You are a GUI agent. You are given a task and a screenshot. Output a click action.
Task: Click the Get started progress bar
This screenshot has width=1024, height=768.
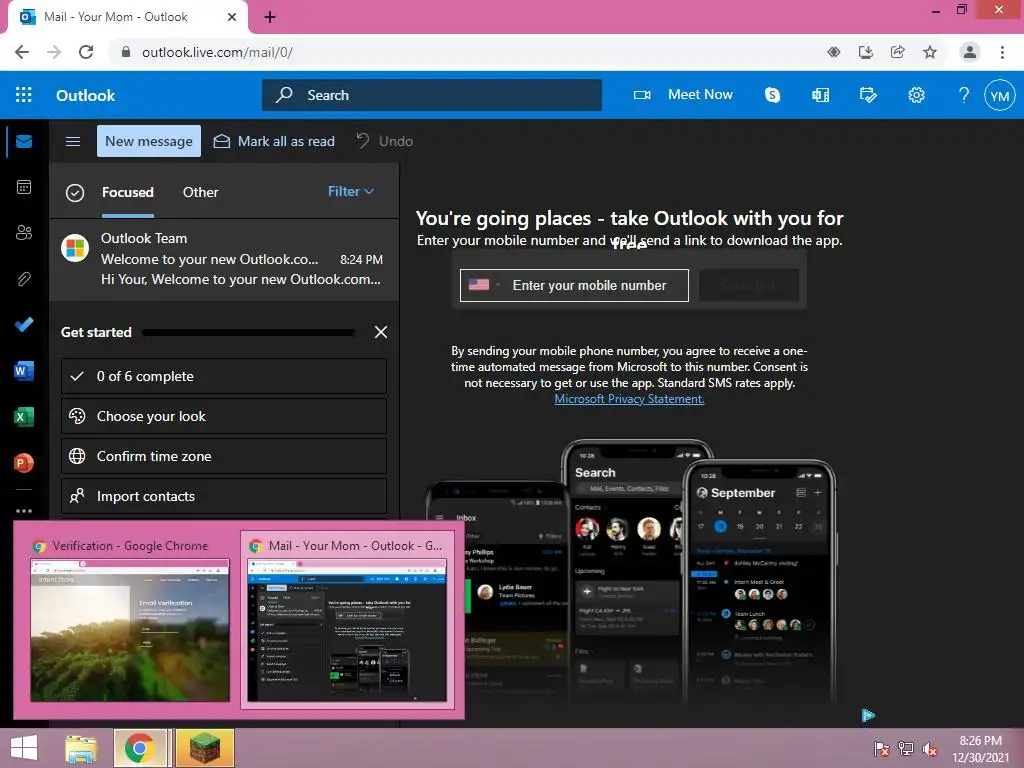(x=248, y=332)
